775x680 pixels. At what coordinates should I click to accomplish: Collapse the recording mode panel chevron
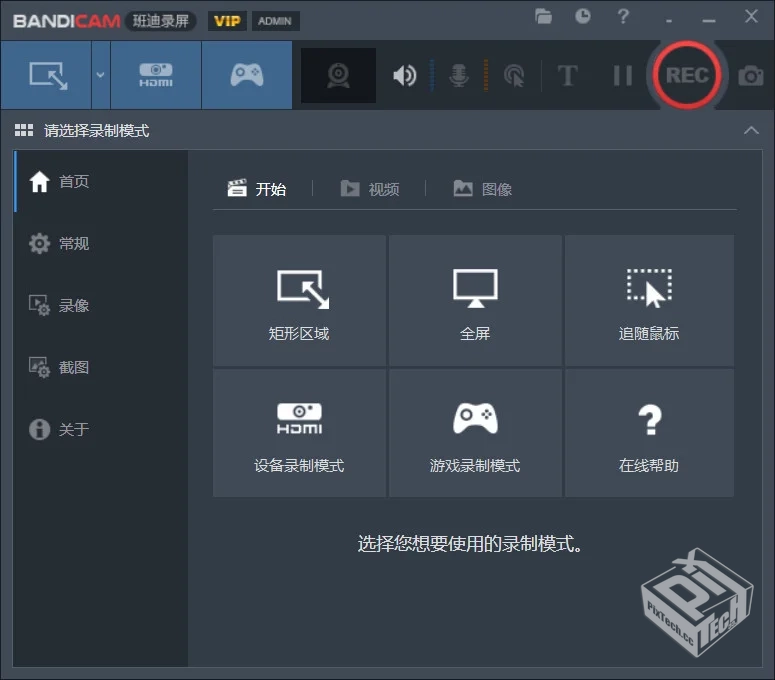pos(751,130)
